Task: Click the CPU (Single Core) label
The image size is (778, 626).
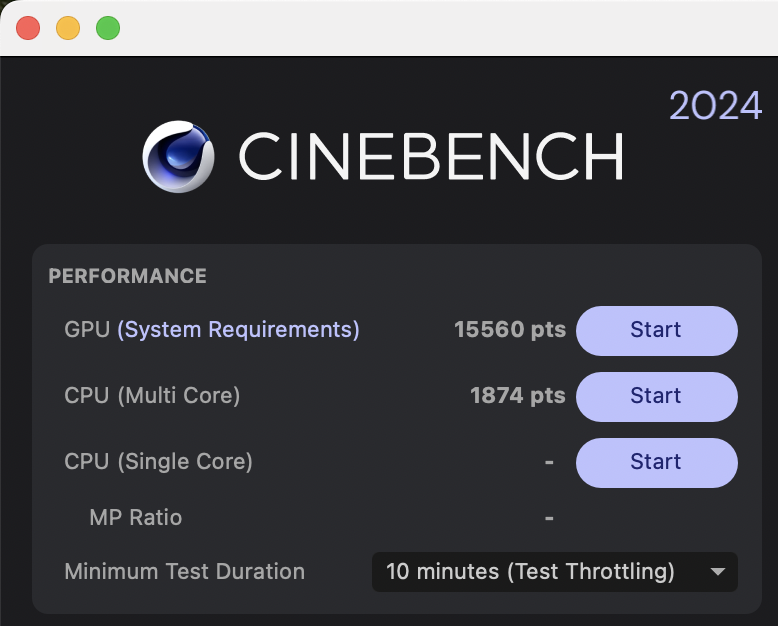Action: coord(158,461)
